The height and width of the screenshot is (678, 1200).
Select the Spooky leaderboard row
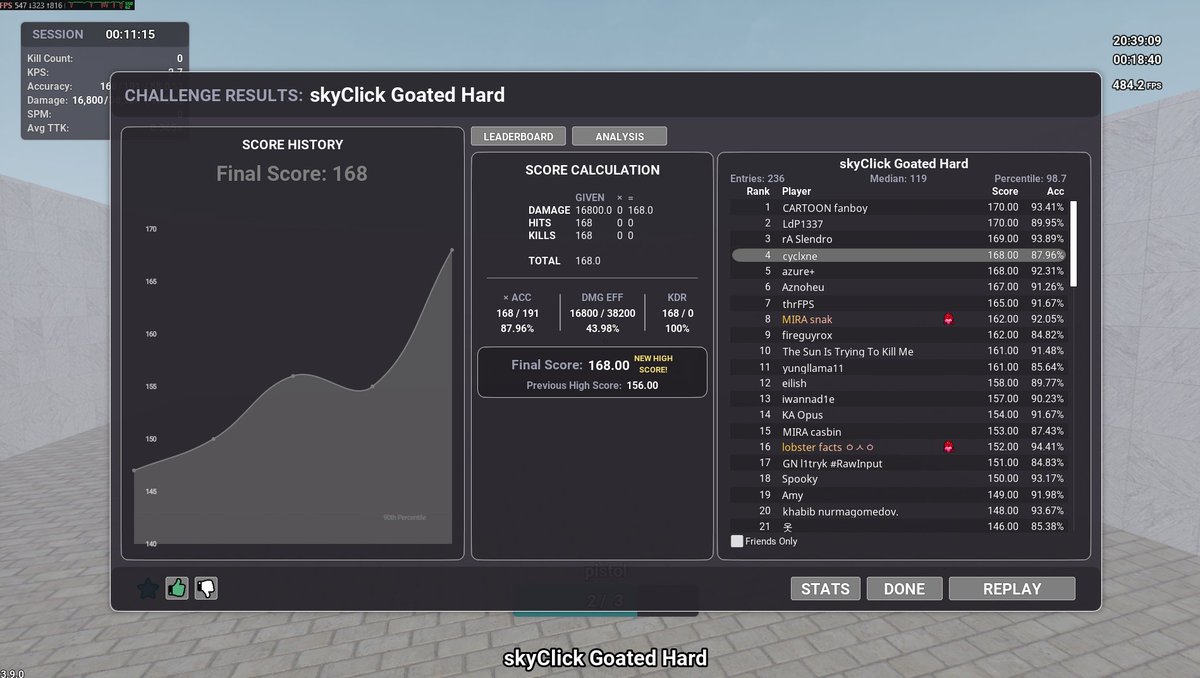899,479
